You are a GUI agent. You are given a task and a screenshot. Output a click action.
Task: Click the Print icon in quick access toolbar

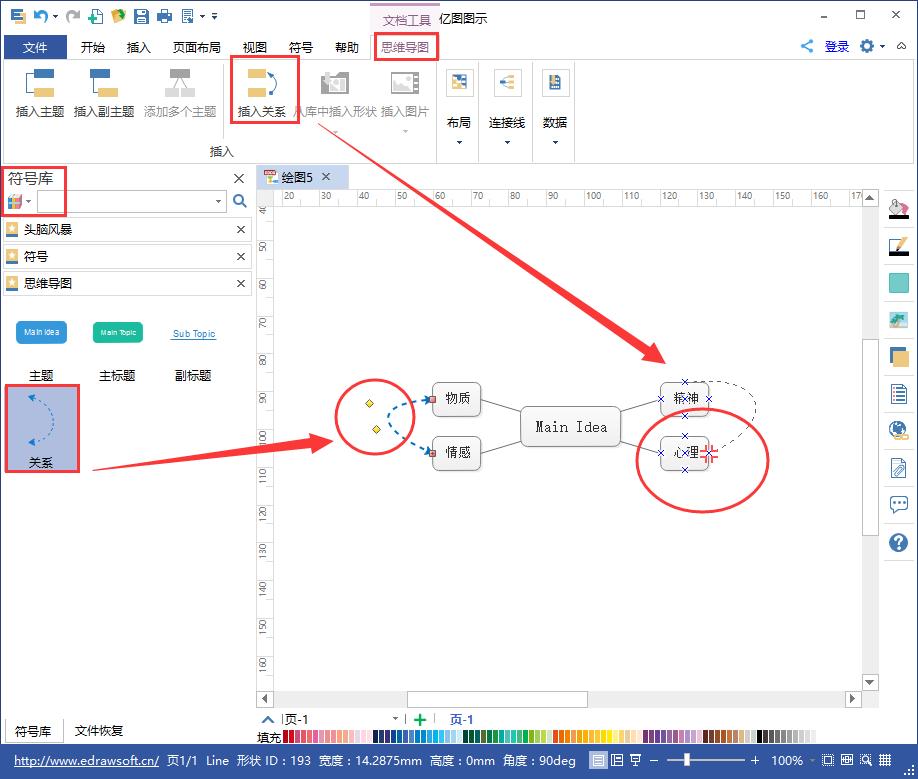click(x=165, y=15)
